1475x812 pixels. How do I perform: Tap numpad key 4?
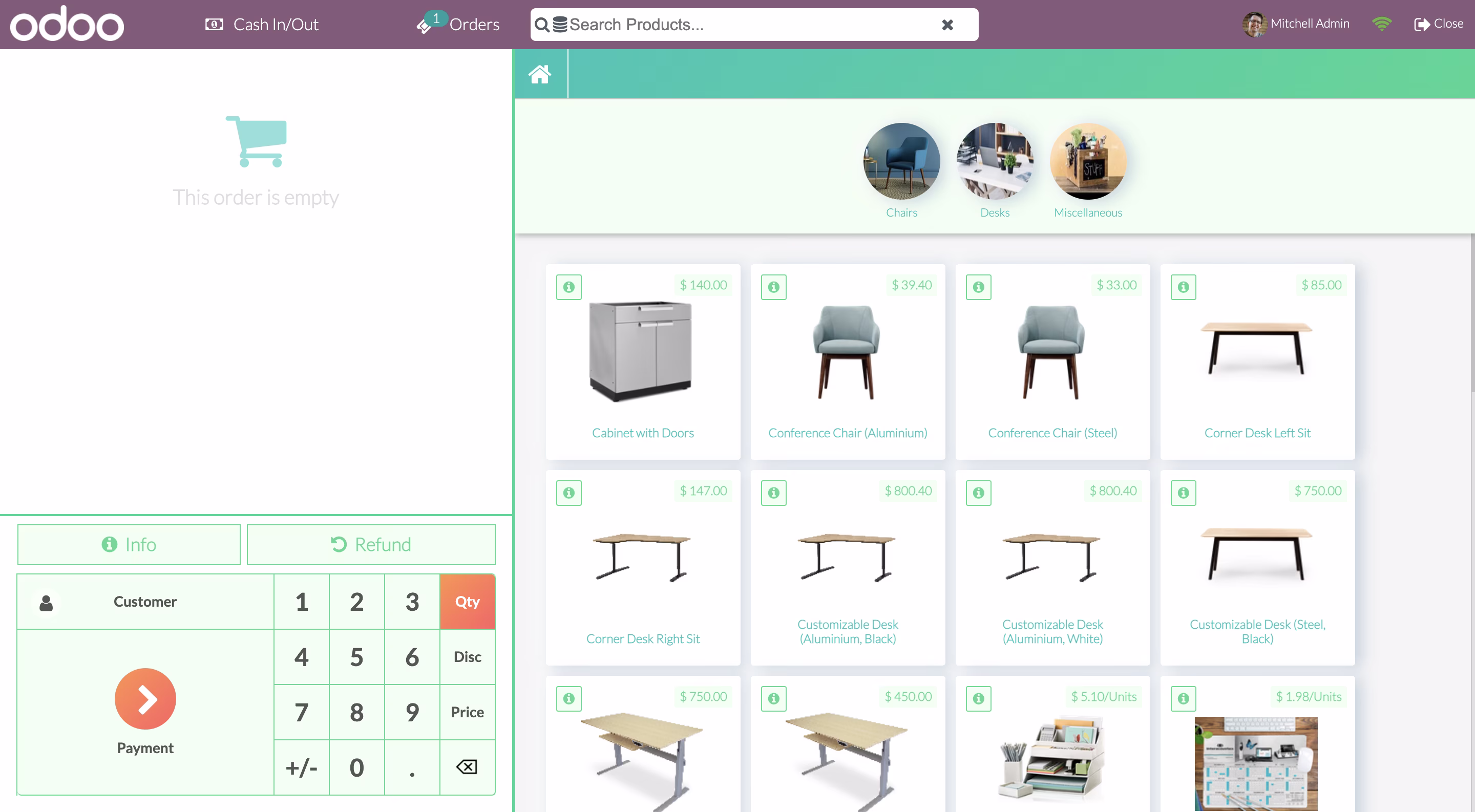click(302, 657)
